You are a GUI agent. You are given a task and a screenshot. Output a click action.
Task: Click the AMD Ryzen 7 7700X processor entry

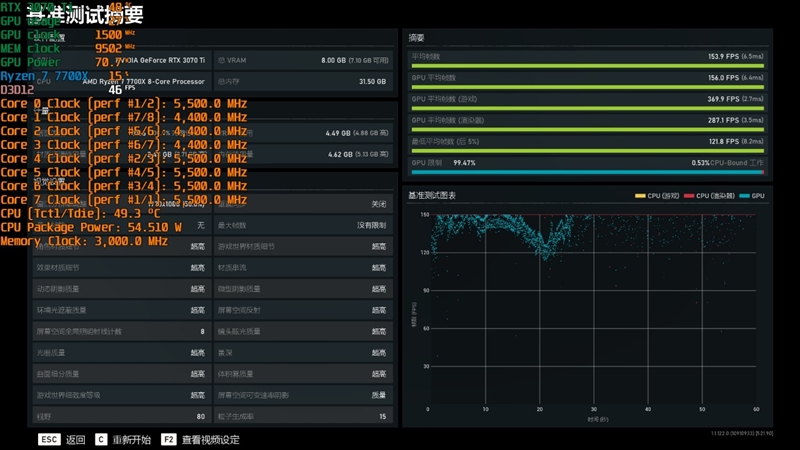coord(143,82)
